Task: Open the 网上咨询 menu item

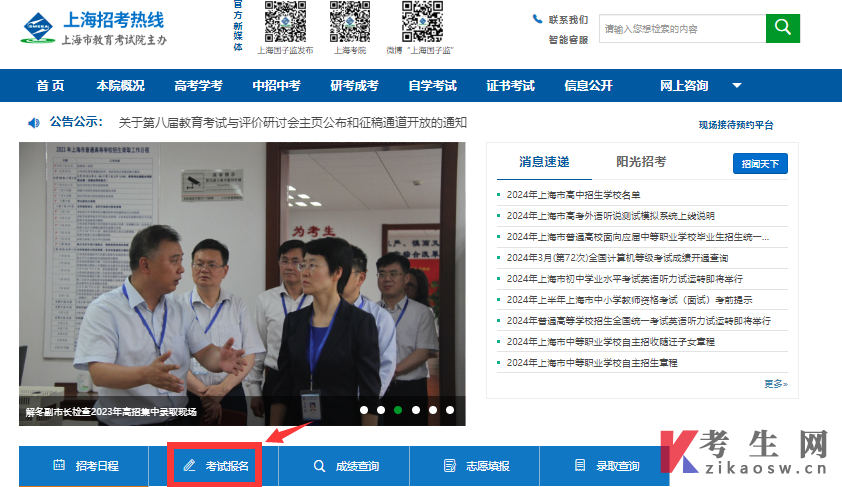Action: point(684,85)
